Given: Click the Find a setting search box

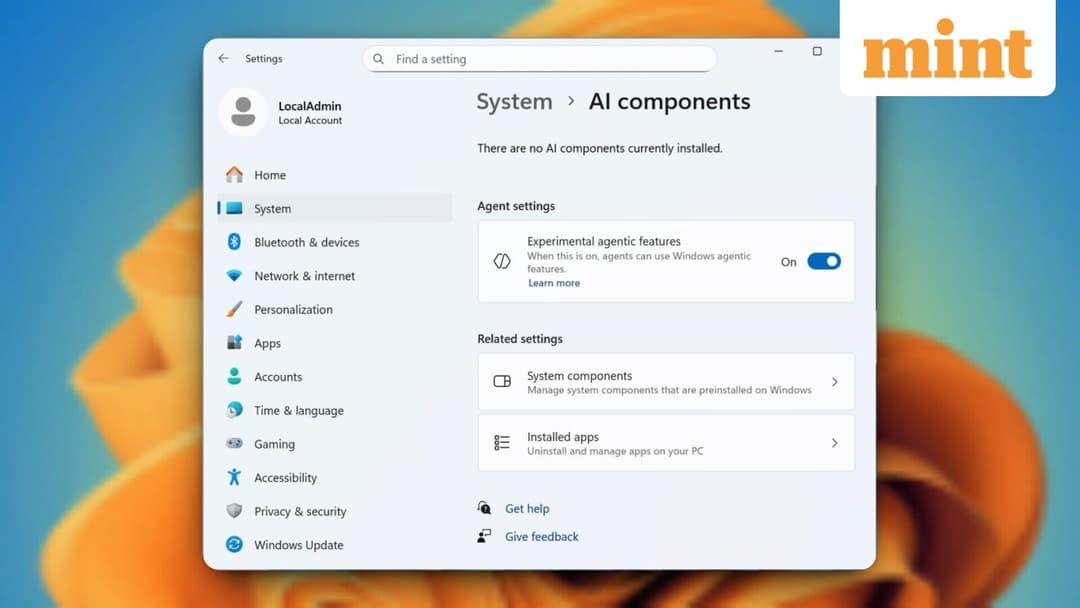Looking at the screenshot, I should (539, 59).
